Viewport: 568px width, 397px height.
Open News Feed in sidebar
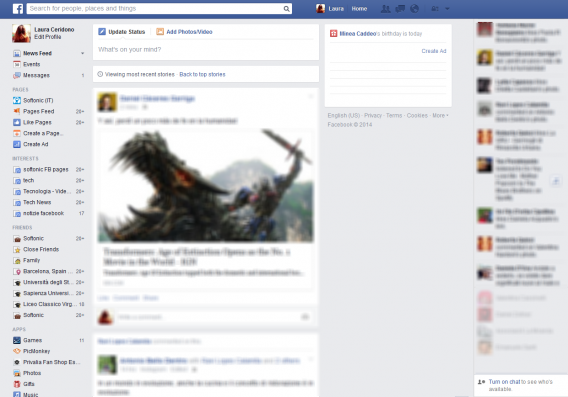pos(37,53)
